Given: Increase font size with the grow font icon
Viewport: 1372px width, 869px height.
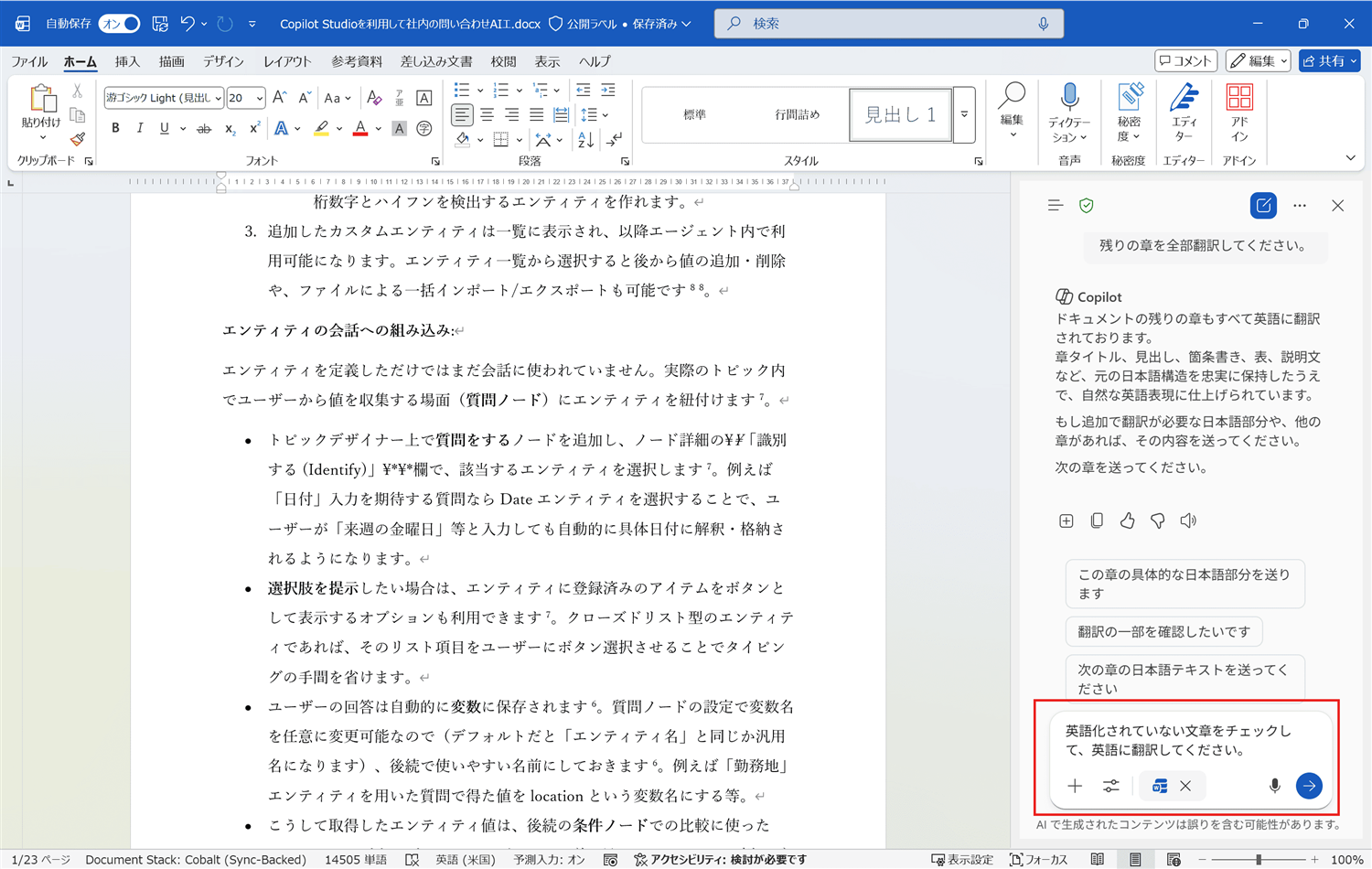Looking at the screenshot, I should pyautogui.click(x=280, y=98).
